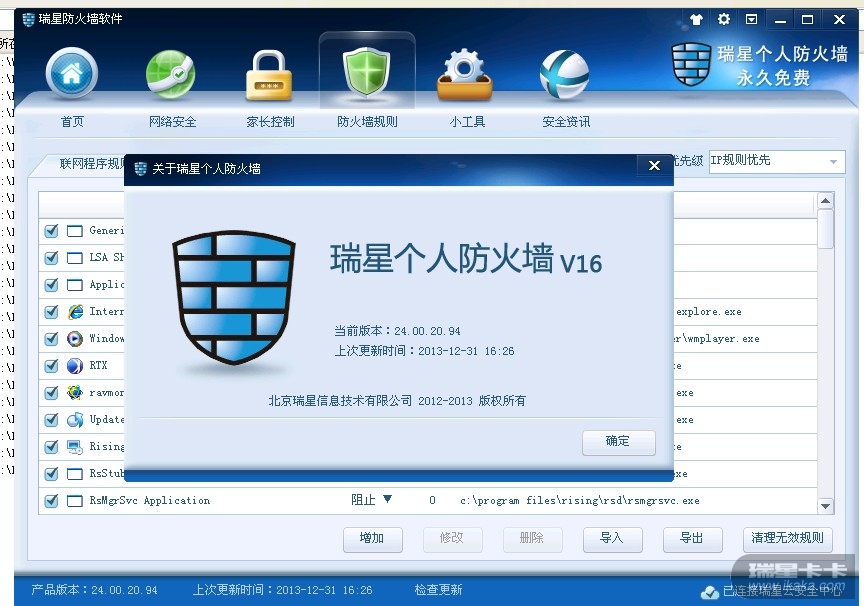The image size is (864, 606).
Task: Open the 网络安全 globe icon
Action: click(170, 74)
